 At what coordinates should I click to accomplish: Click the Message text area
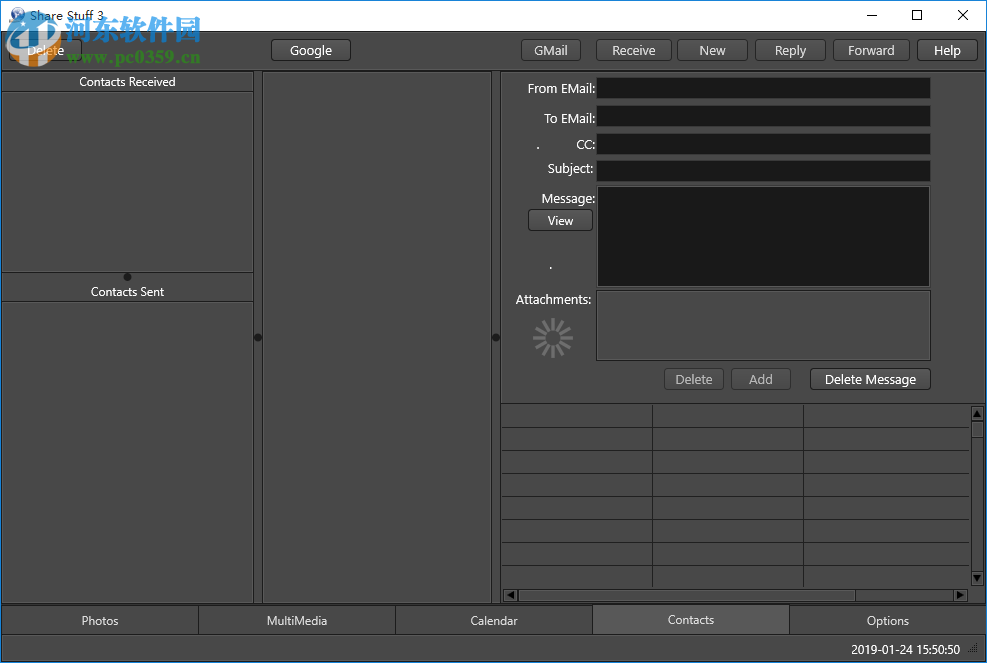point(763,236)
